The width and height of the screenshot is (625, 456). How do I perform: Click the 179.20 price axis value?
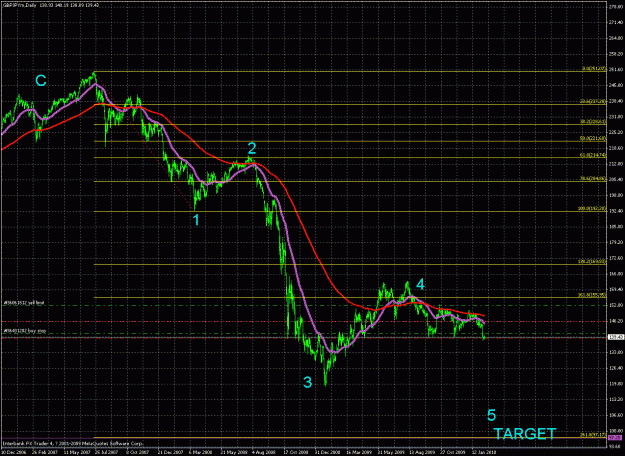615,242
